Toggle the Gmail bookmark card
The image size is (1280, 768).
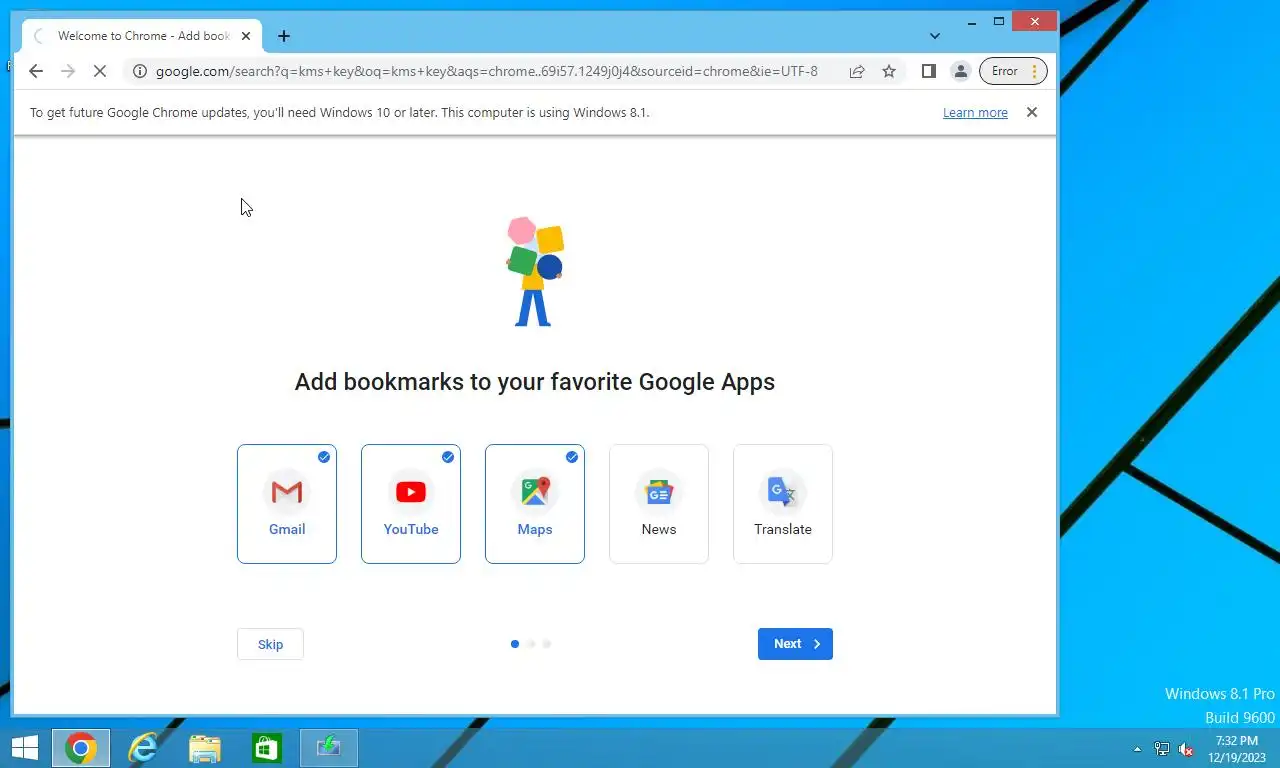point(287,504)
